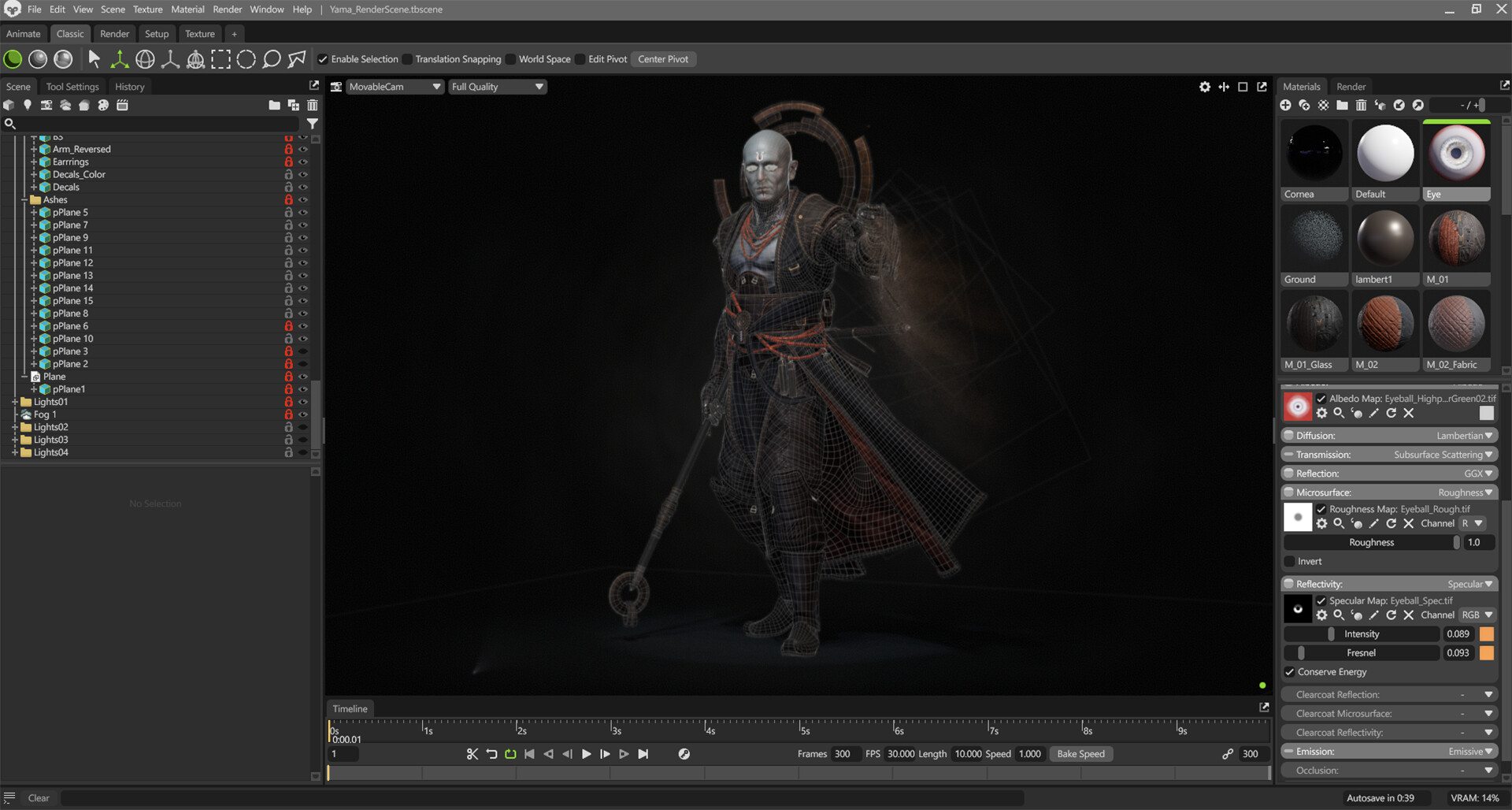Uncheck the Conserve Energy checkbox
Viewport: 1512px width, 810px height.
[x=1290, y=672]
